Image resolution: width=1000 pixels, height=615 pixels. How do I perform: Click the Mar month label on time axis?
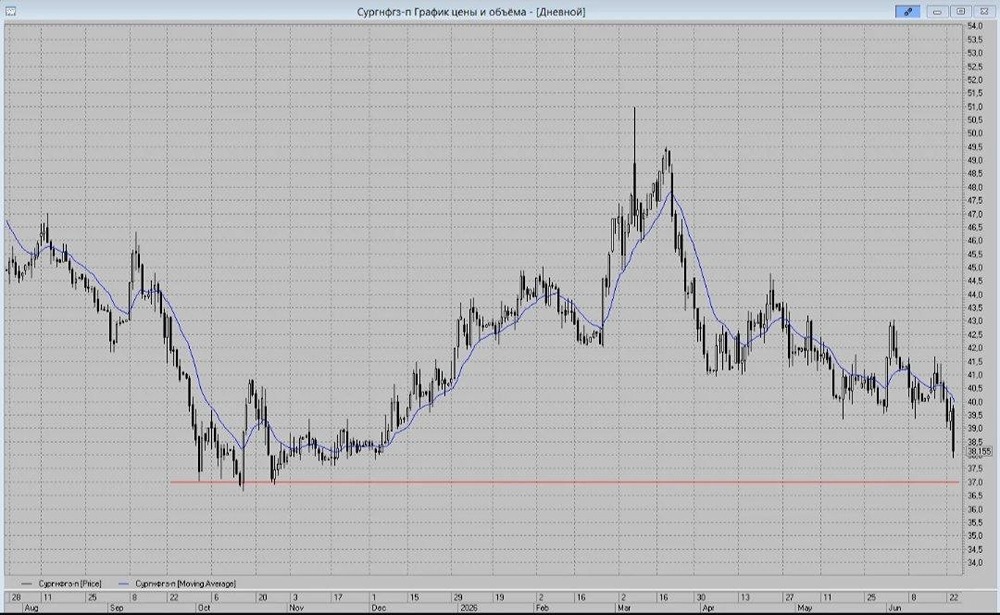623,608
